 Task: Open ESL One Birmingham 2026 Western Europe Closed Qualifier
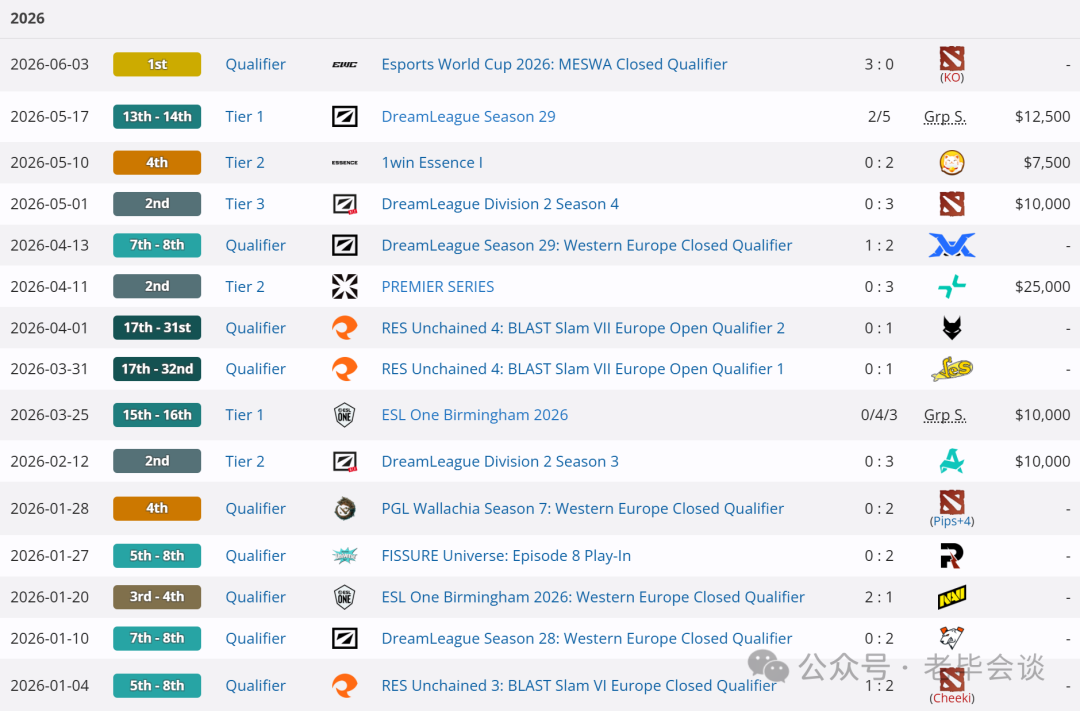pos(593,597)
